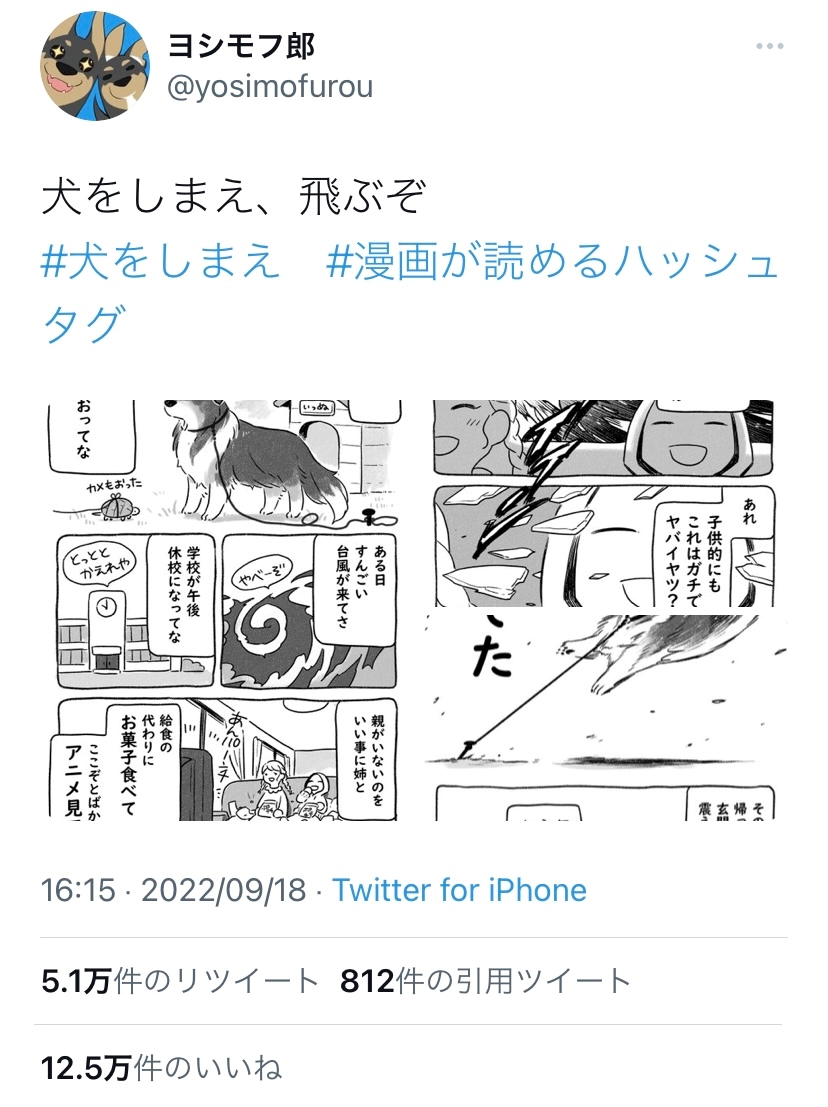Open the manga panel with sisters eating snacks

point(227,759)
